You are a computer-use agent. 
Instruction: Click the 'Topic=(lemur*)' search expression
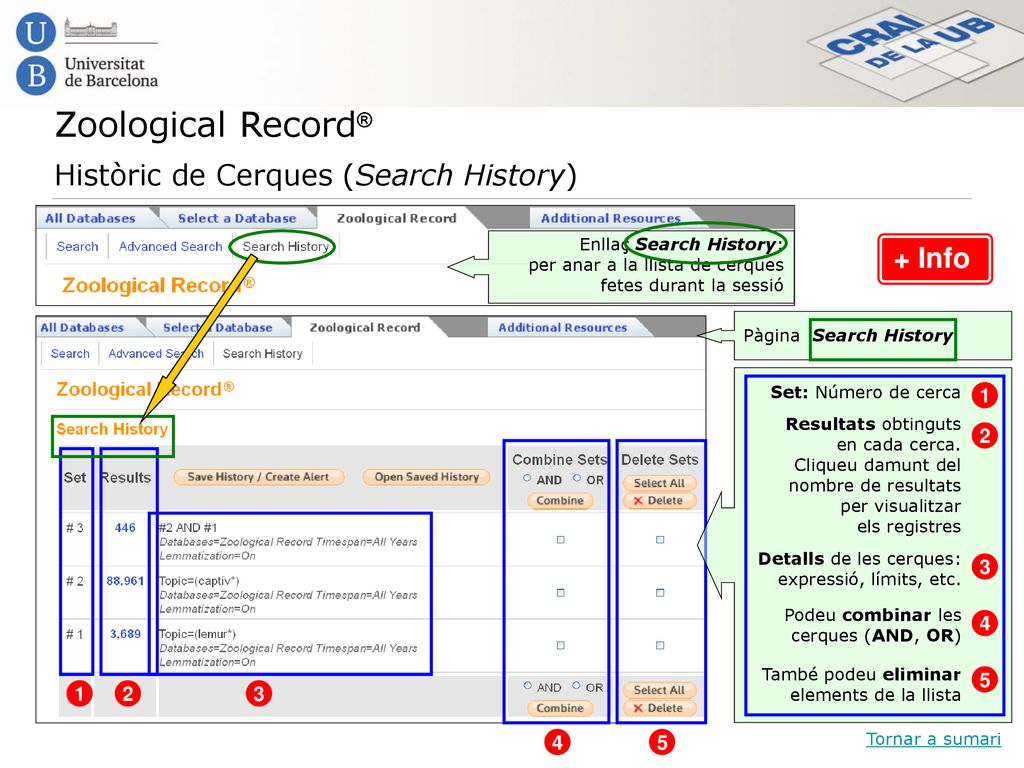pyautogui.click(x=197, y=633)
